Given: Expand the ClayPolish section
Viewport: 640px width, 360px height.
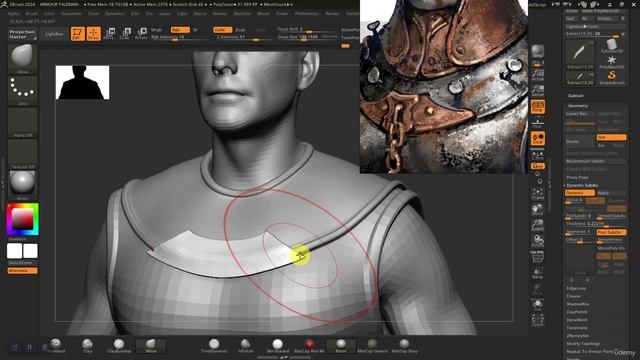Looking at the screenshot, I should pyautogui.click(x=577, y=312).
